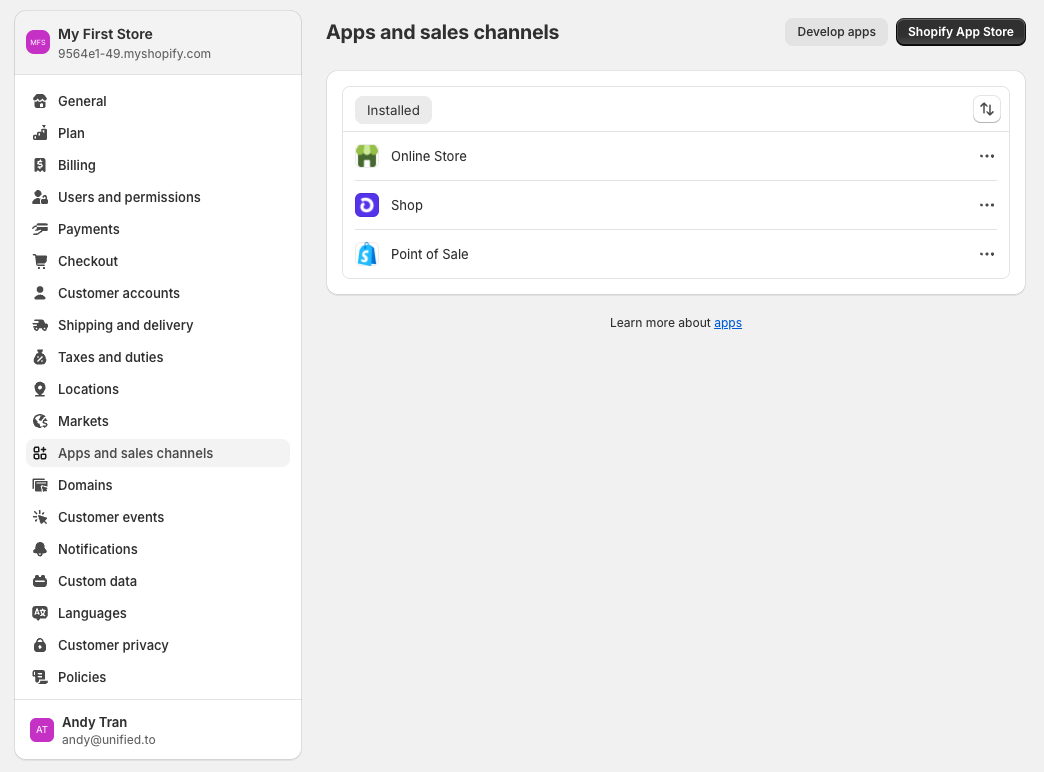The image size is (1044, 772).
Task: Click the General storefront icon
Action: click(x=40, y=101)
